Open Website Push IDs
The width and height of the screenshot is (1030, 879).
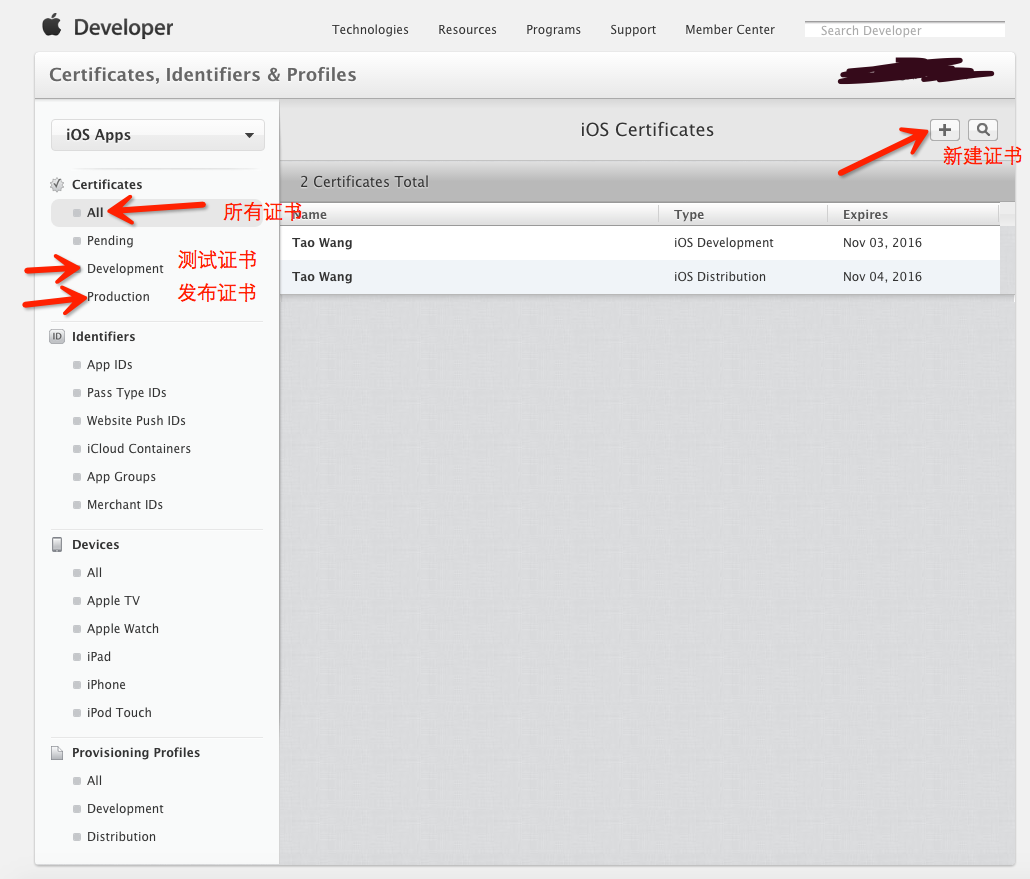[136, 420]
